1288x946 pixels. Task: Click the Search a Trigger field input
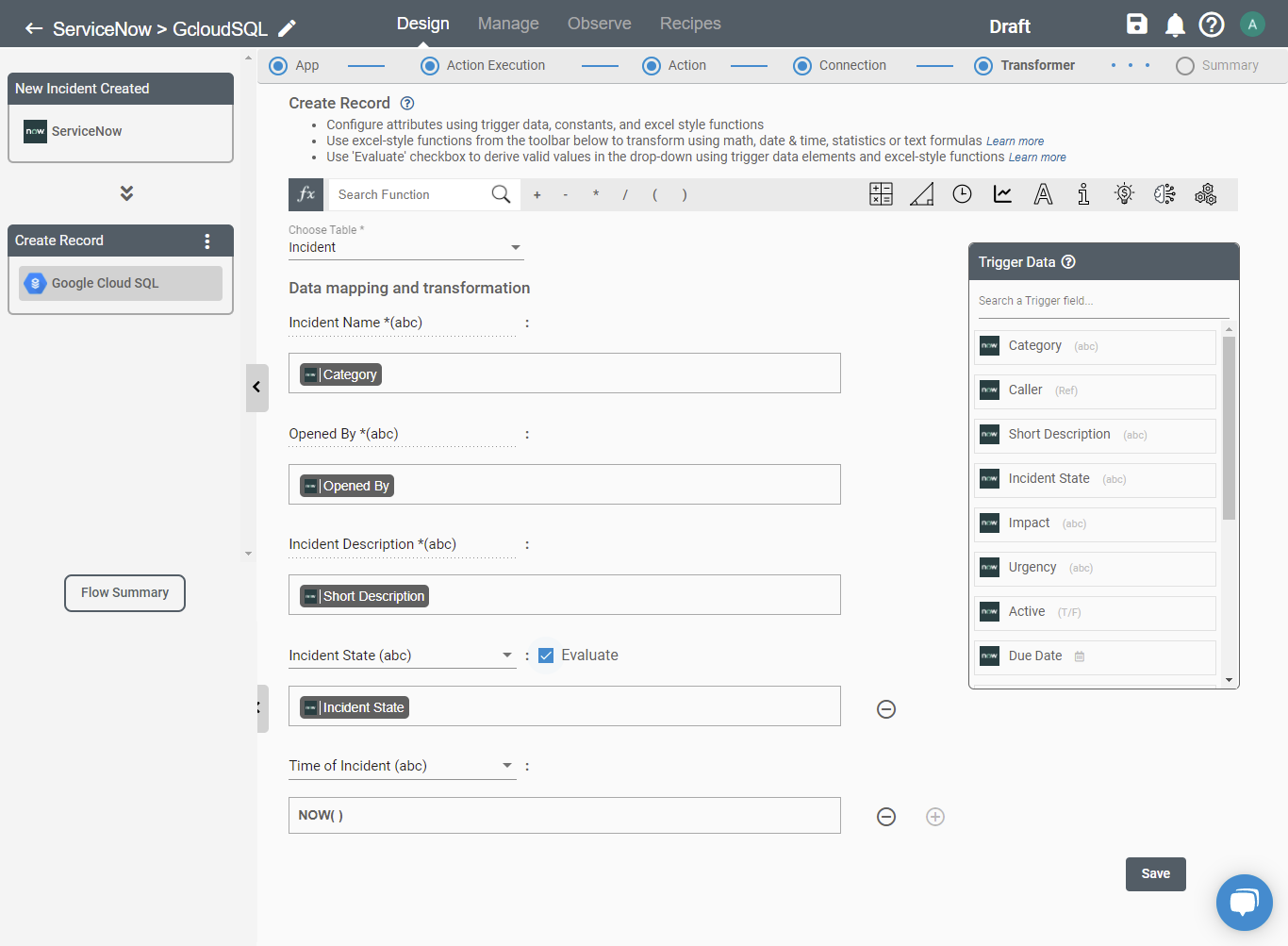pos(1103,301)
